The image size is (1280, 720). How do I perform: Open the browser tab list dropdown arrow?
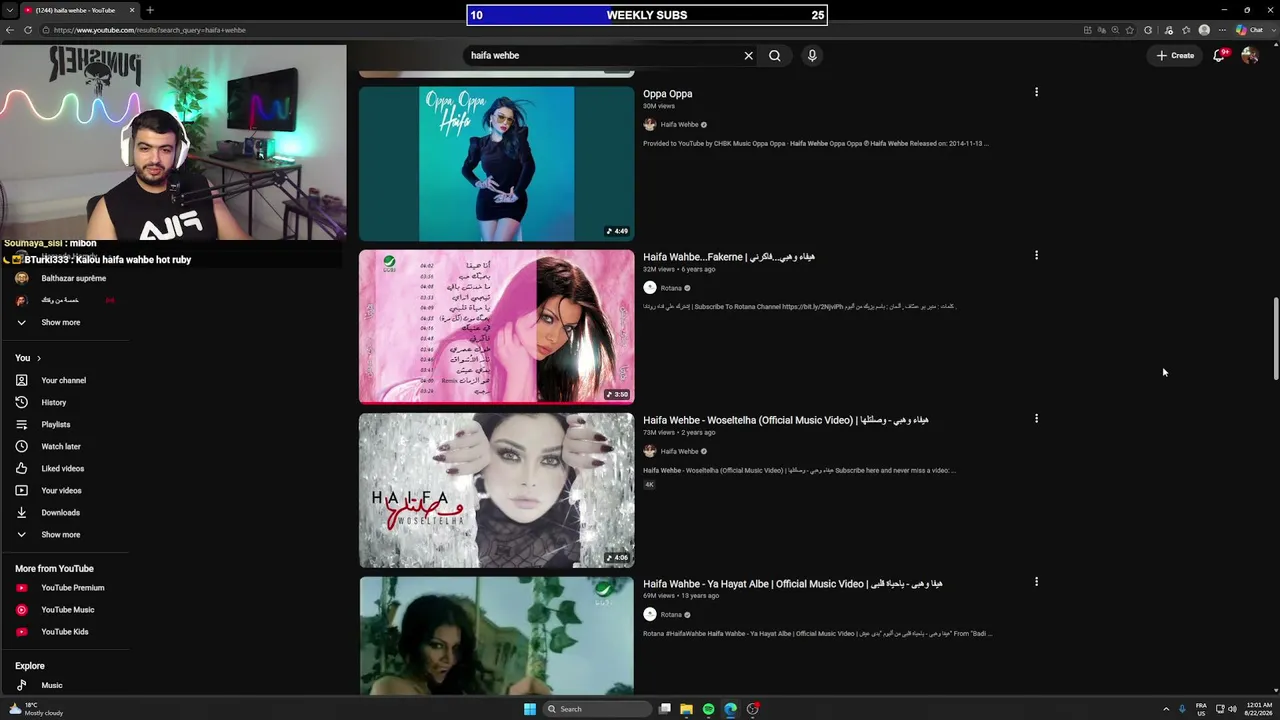(10, 10)
